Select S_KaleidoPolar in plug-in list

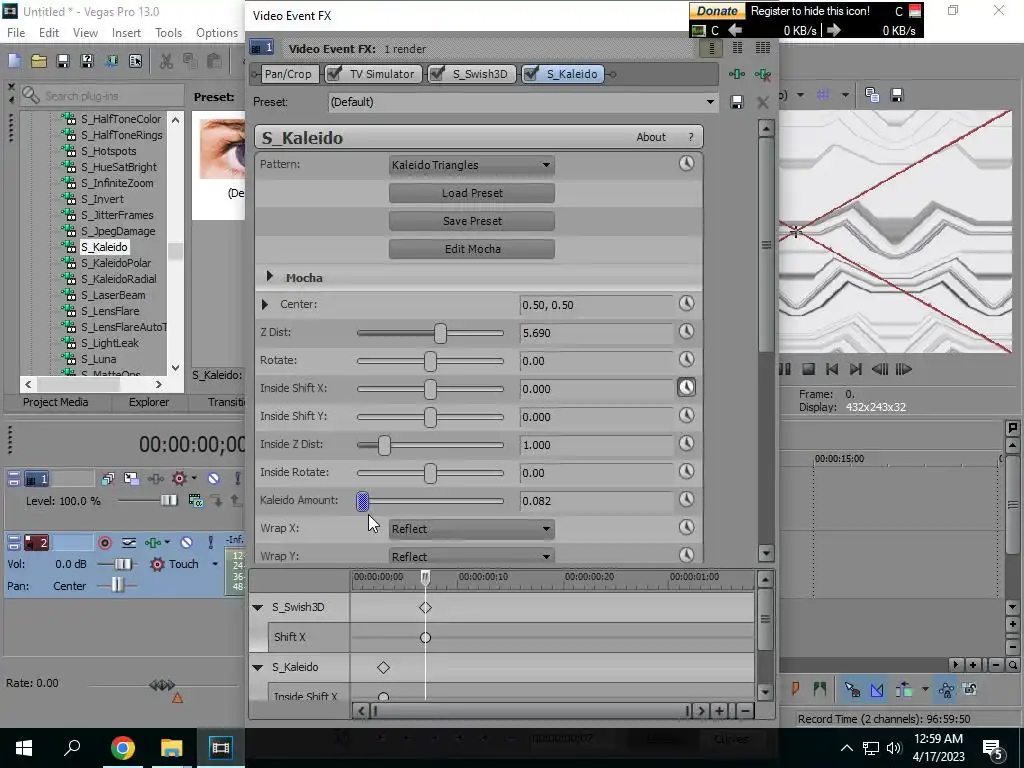[x=116, y=263]
